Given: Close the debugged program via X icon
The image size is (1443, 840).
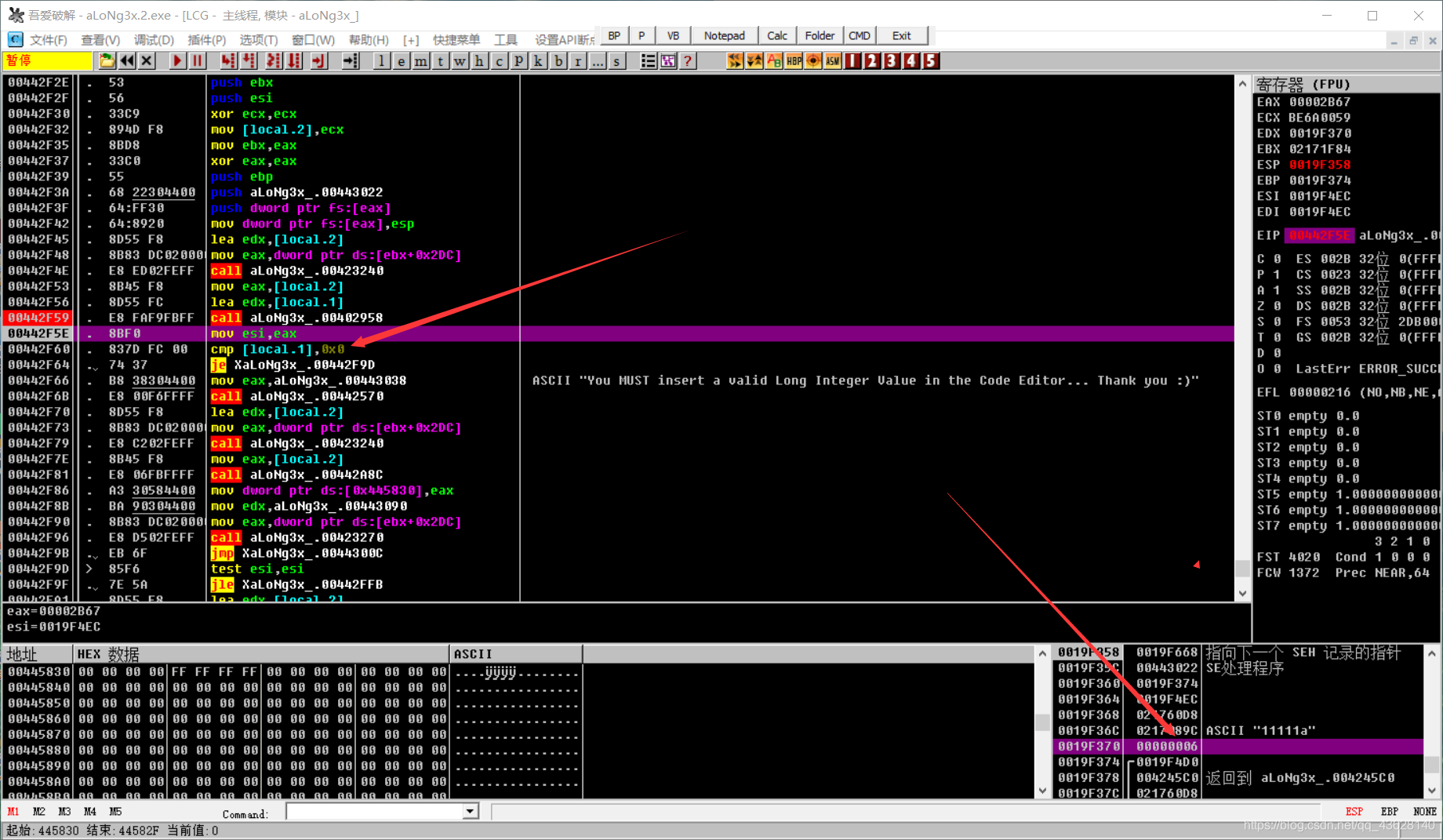Looking at the screenshot, I should 147,60.
